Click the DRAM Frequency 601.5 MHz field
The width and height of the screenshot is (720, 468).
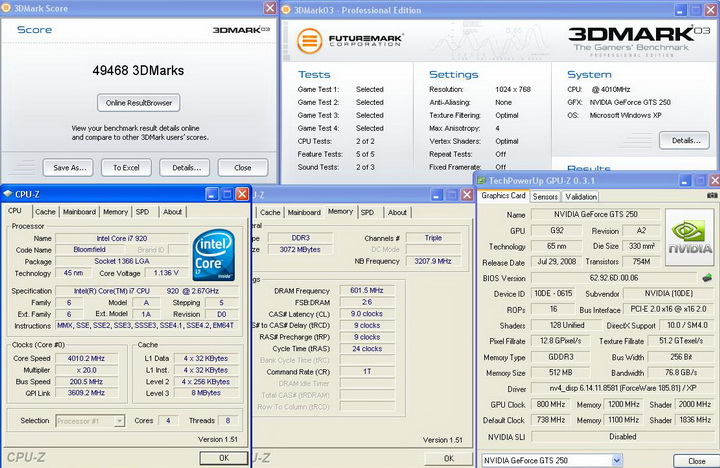pos(366,290)
